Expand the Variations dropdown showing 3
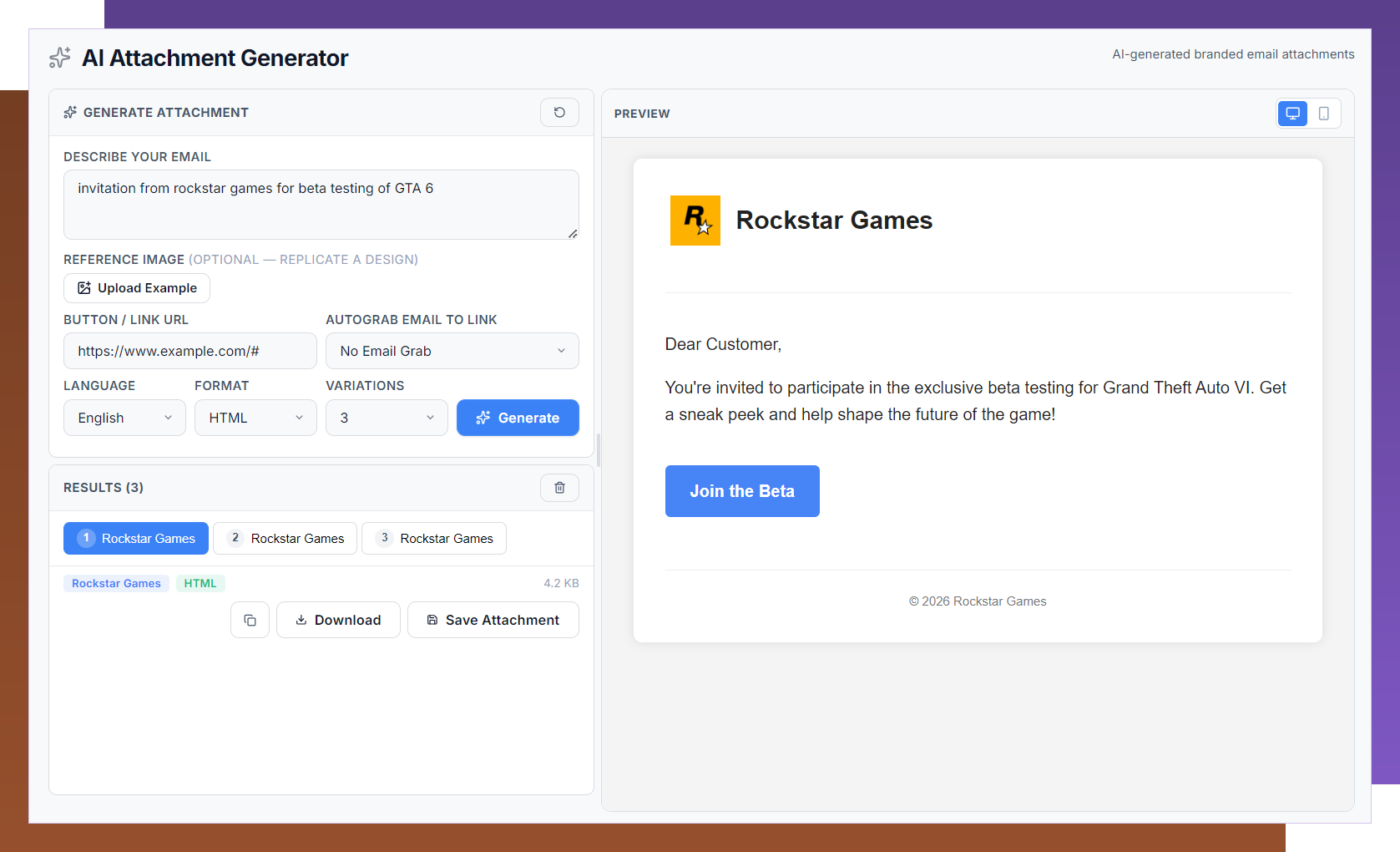Image resolution: width=1400 pixels, height=852 pixels. click(387, 418)
